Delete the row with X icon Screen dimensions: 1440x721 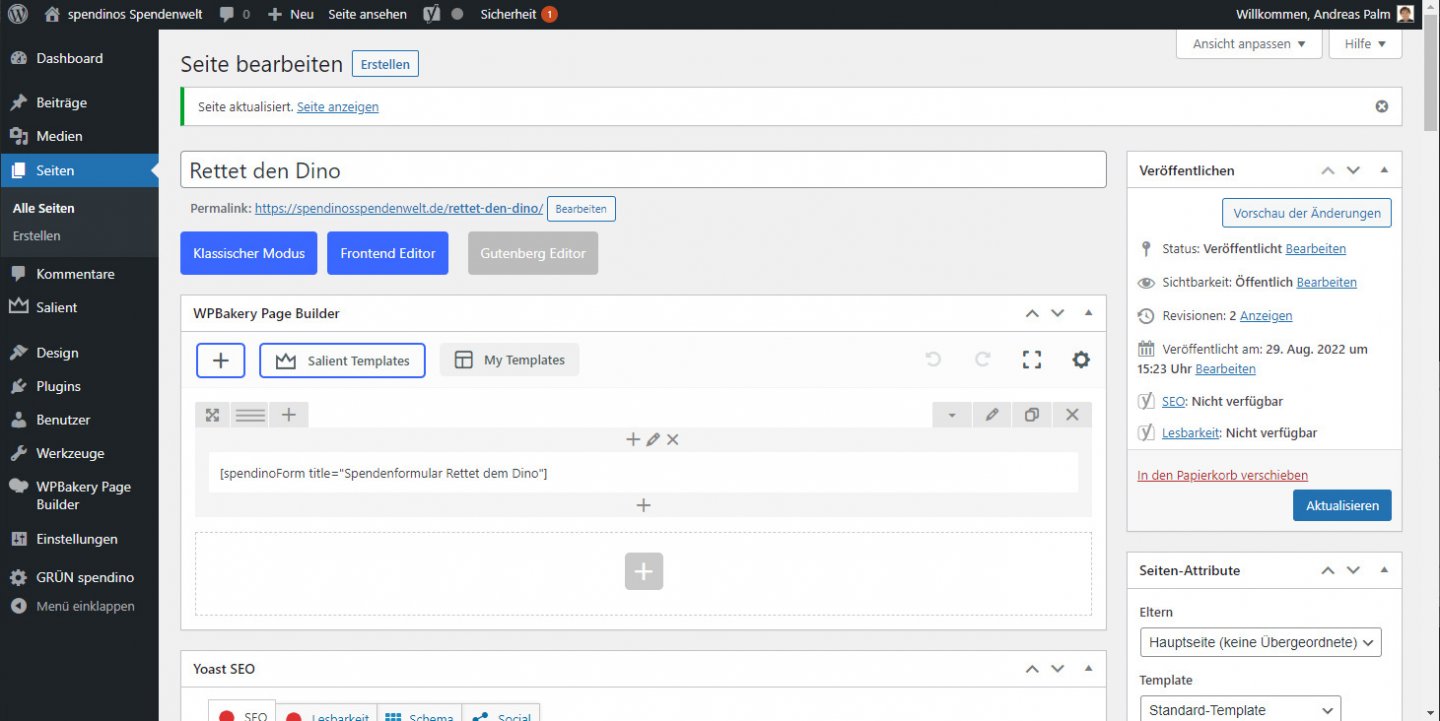pos(1072,415)
